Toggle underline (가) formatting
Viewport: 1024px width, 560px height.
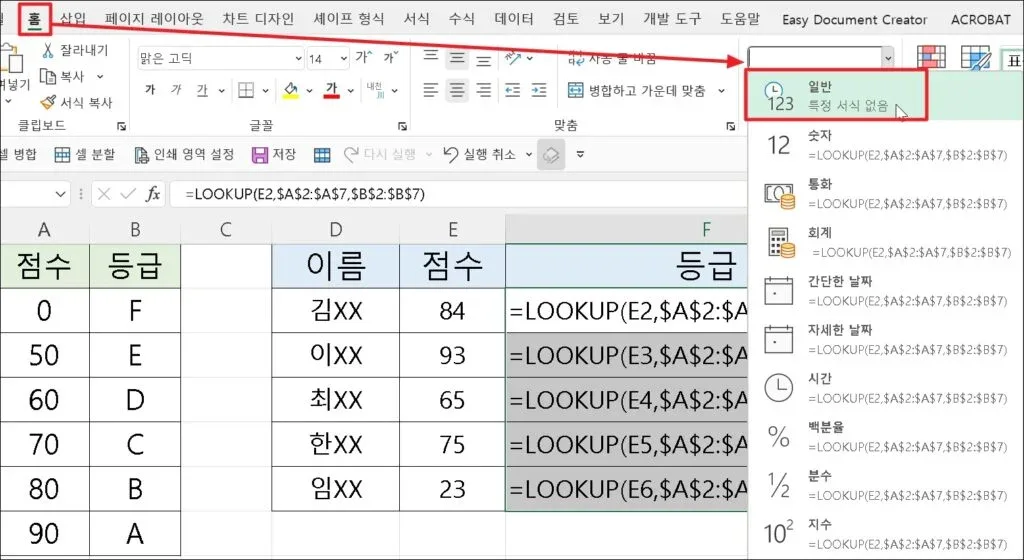(x=202, y=90)
